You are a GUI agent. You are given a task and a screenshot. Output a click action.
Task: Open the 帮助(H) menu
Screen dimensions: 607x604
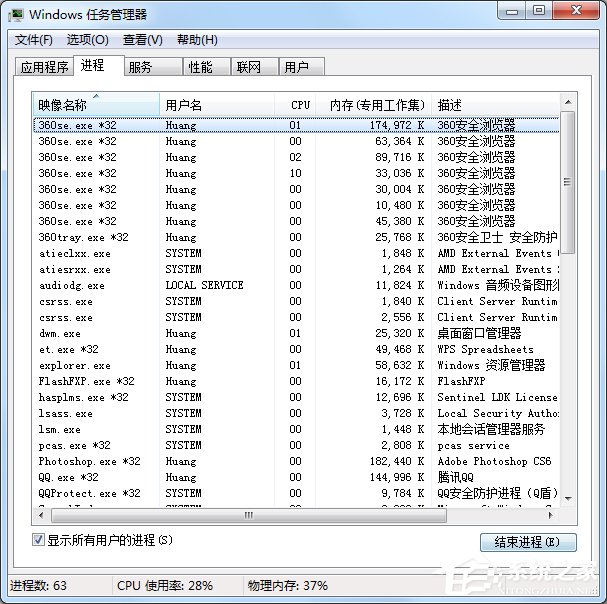pos(197,39)
